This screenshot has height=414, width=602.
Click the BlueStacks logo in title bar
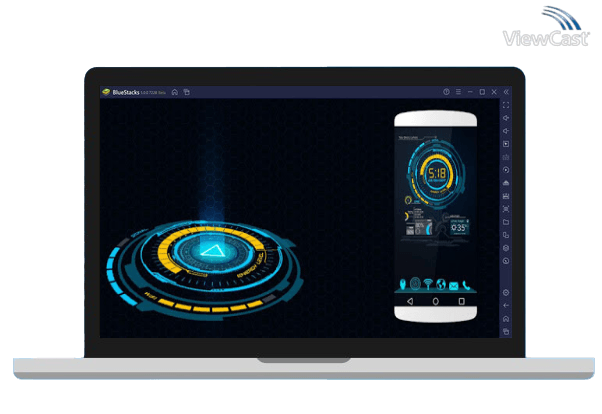106,92
